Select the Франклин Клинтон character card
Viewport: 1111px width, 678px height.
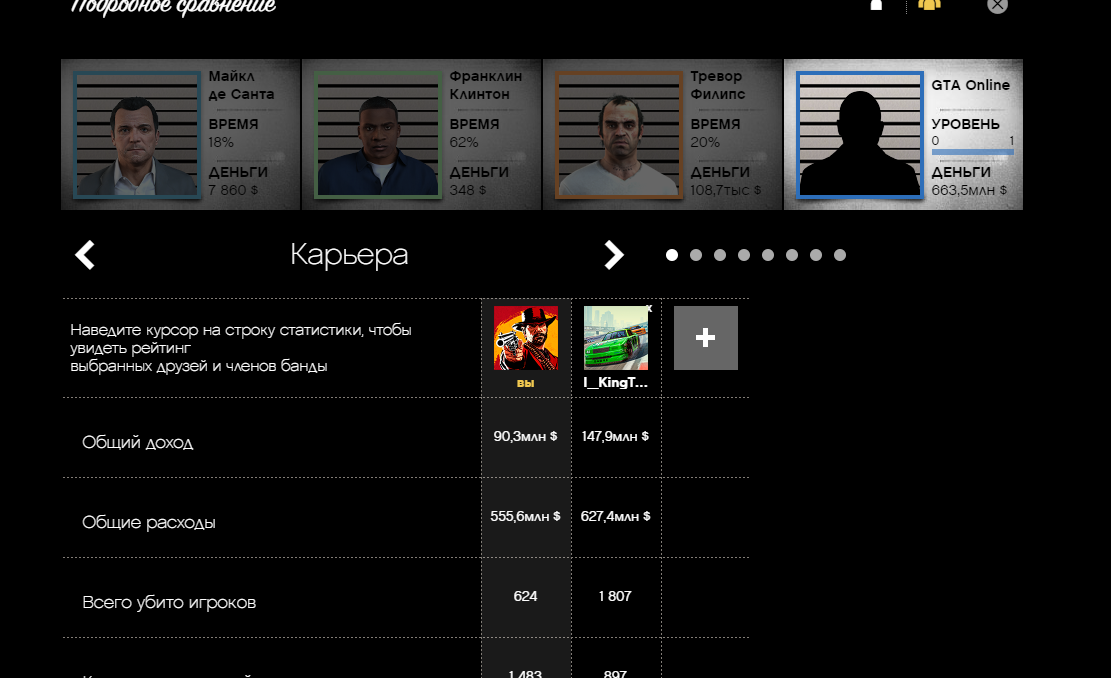pyautogui.click(x=422, y=135)
